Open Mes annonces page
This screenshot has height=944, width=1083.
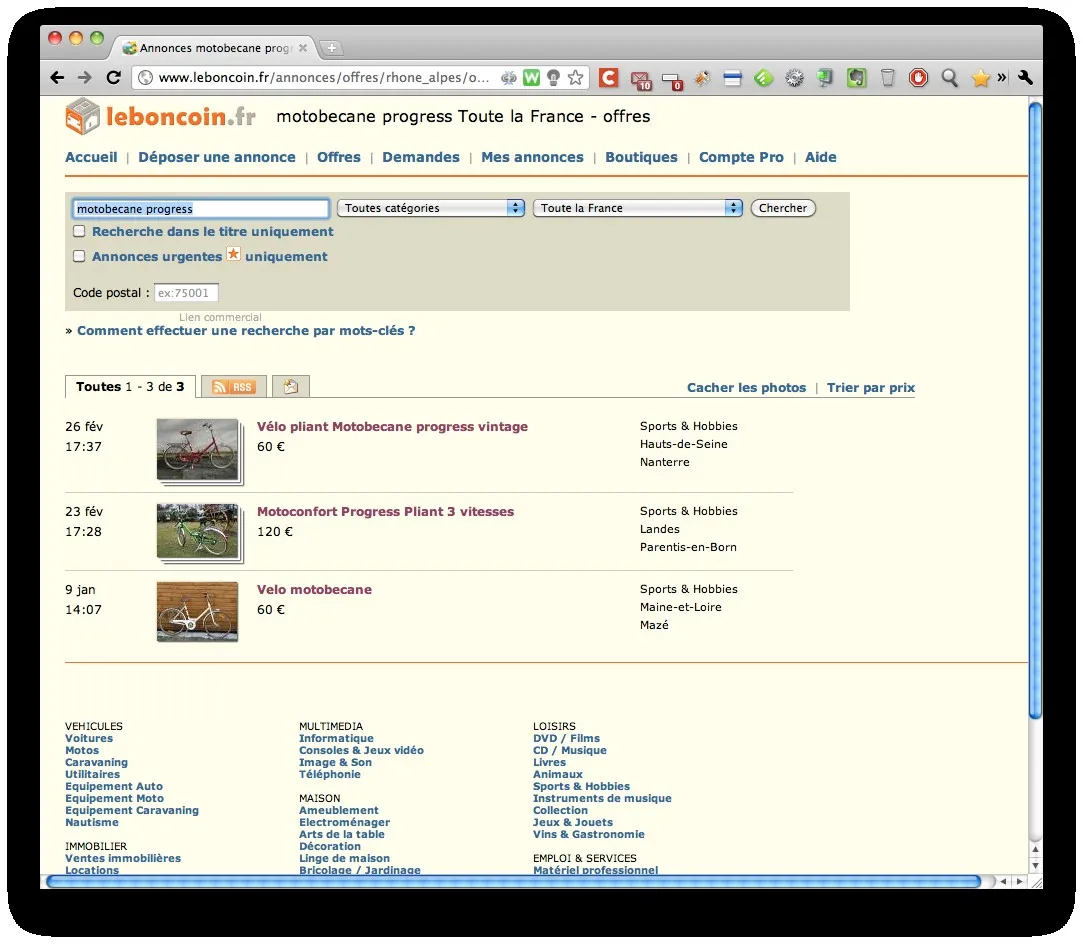coord(532,157)
